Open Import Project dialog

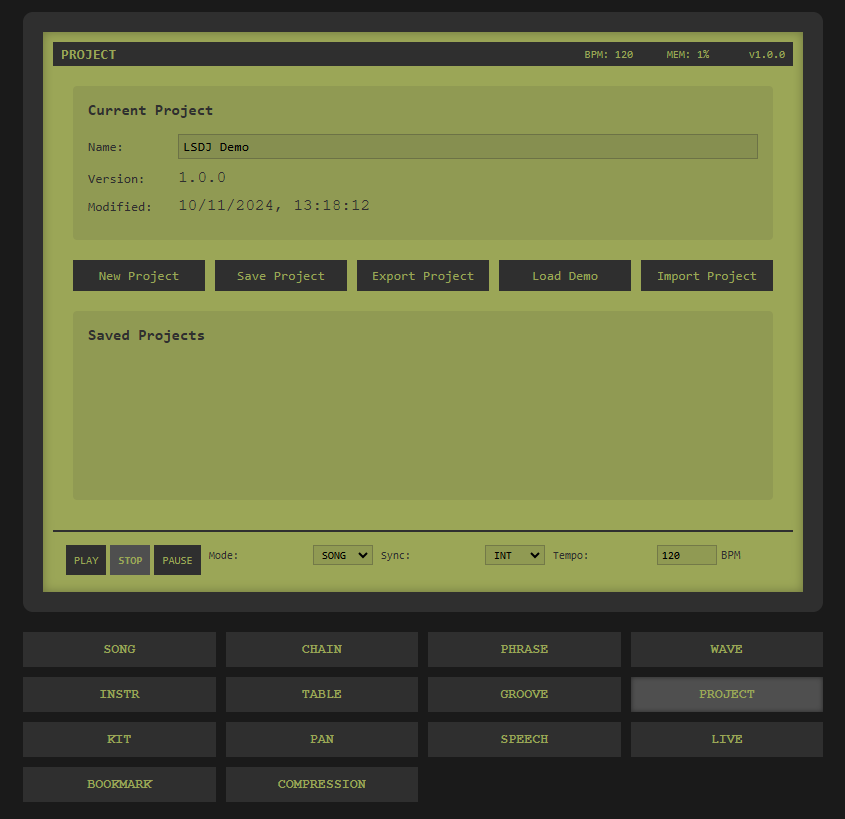point(707,276)
